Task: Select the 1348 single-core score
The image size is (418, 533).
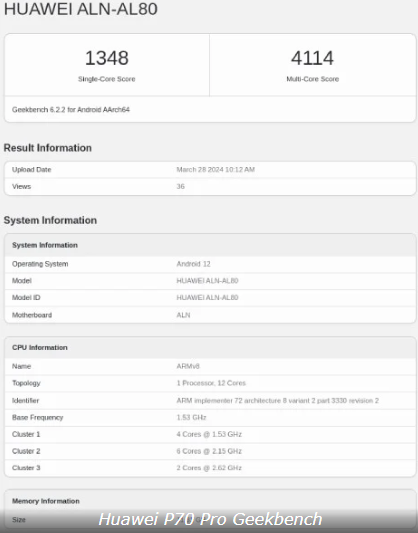Action: pyautogui.click(x=107, y=58)
